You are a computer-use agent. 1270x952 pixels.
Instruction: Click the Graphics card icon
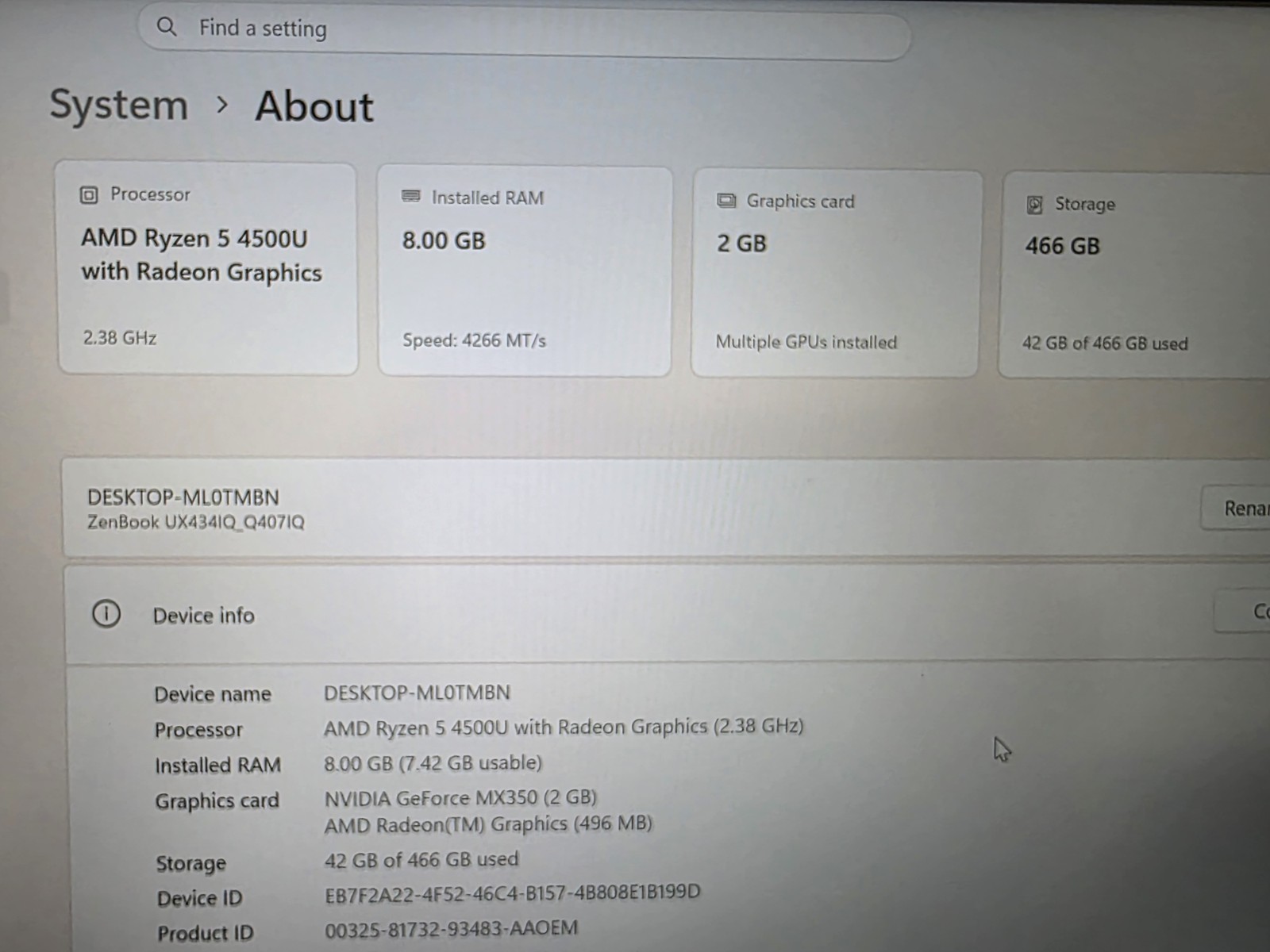point(726,200)
